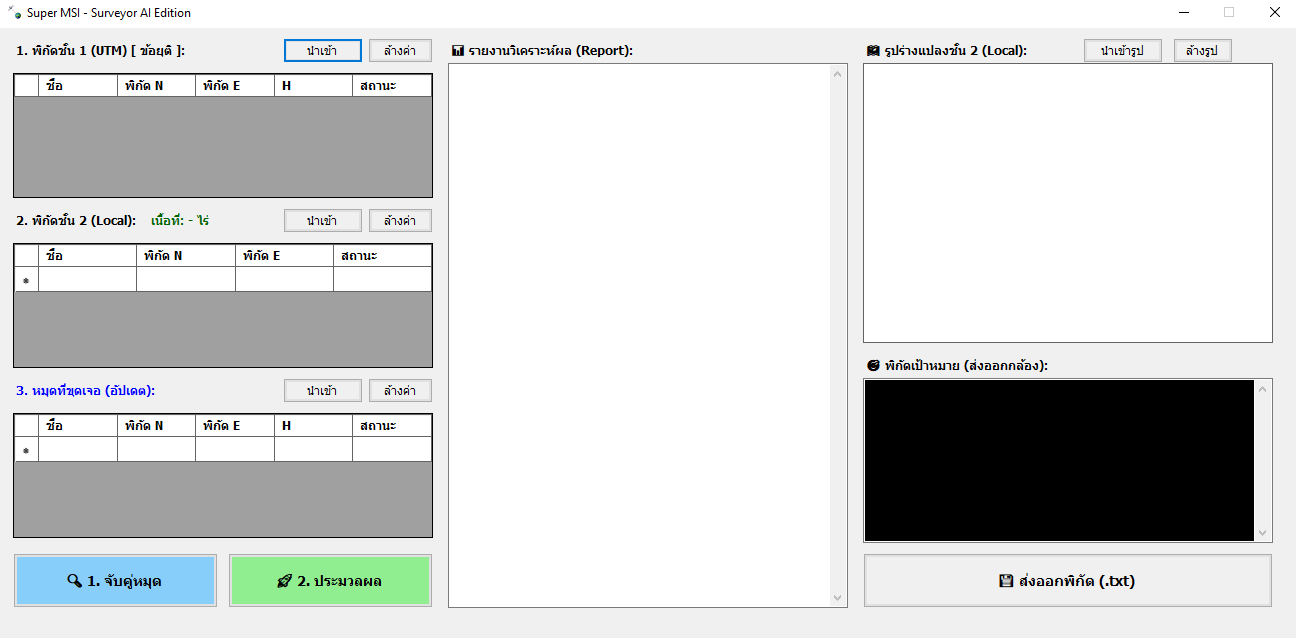Viewport: 1296px width, 638px height.
Task: Click the นำเข้า button for section 1 (UTM)
Action: tap(322, 50)
